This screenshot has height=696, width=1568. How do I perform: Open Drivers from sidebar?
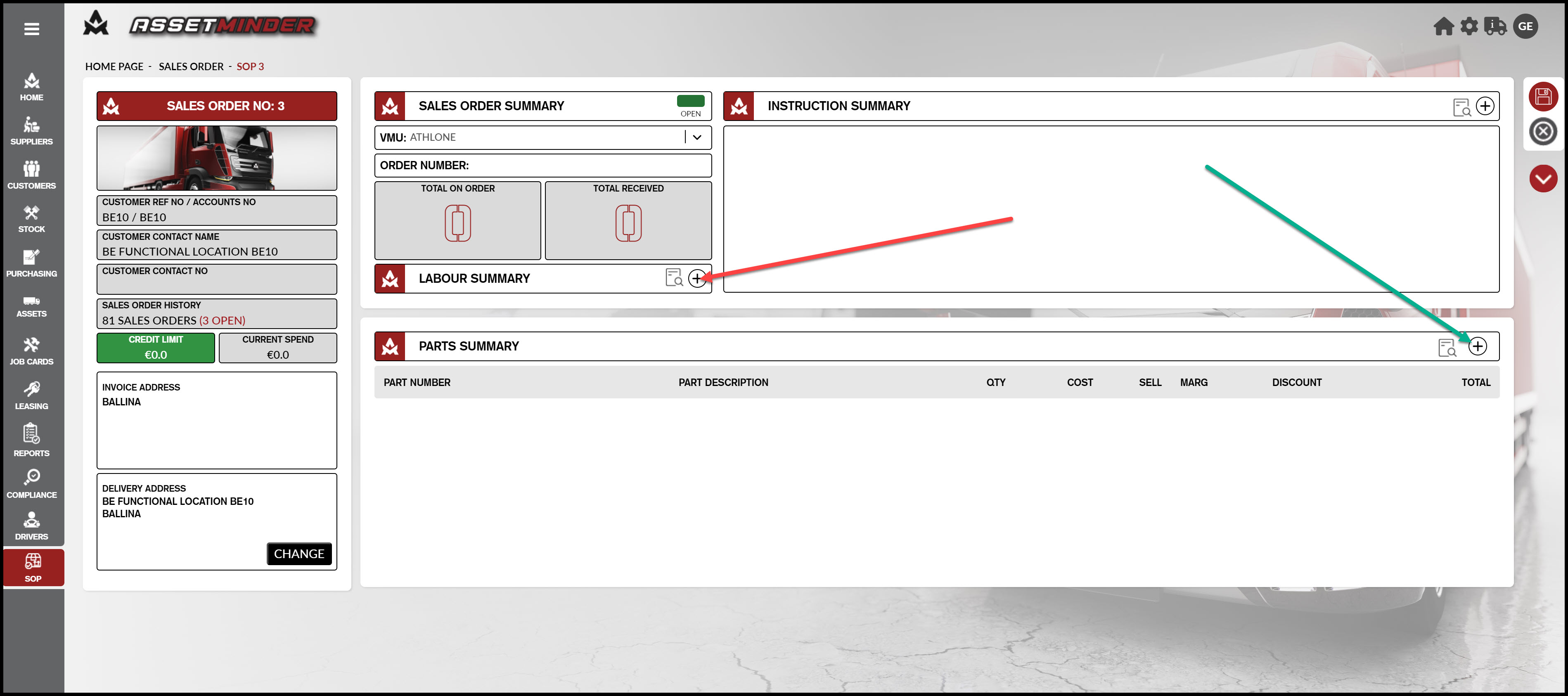32,526
